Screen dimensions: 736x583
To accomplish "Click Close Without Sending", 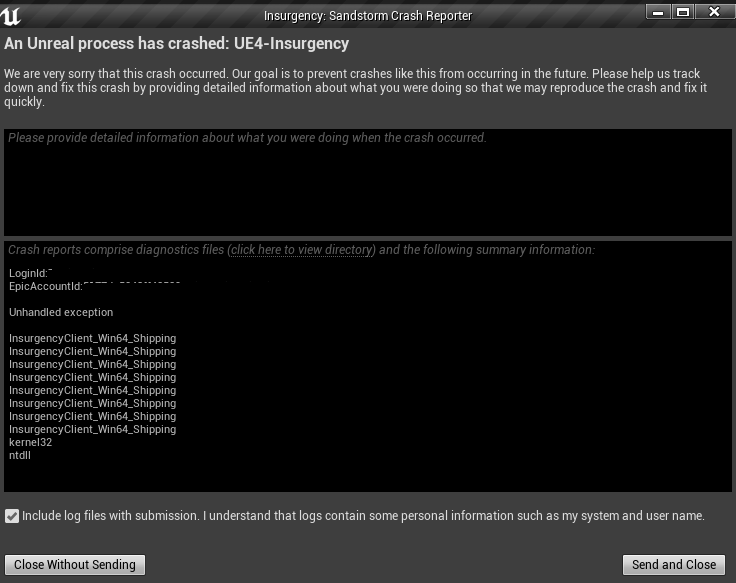I will point(75,565).
